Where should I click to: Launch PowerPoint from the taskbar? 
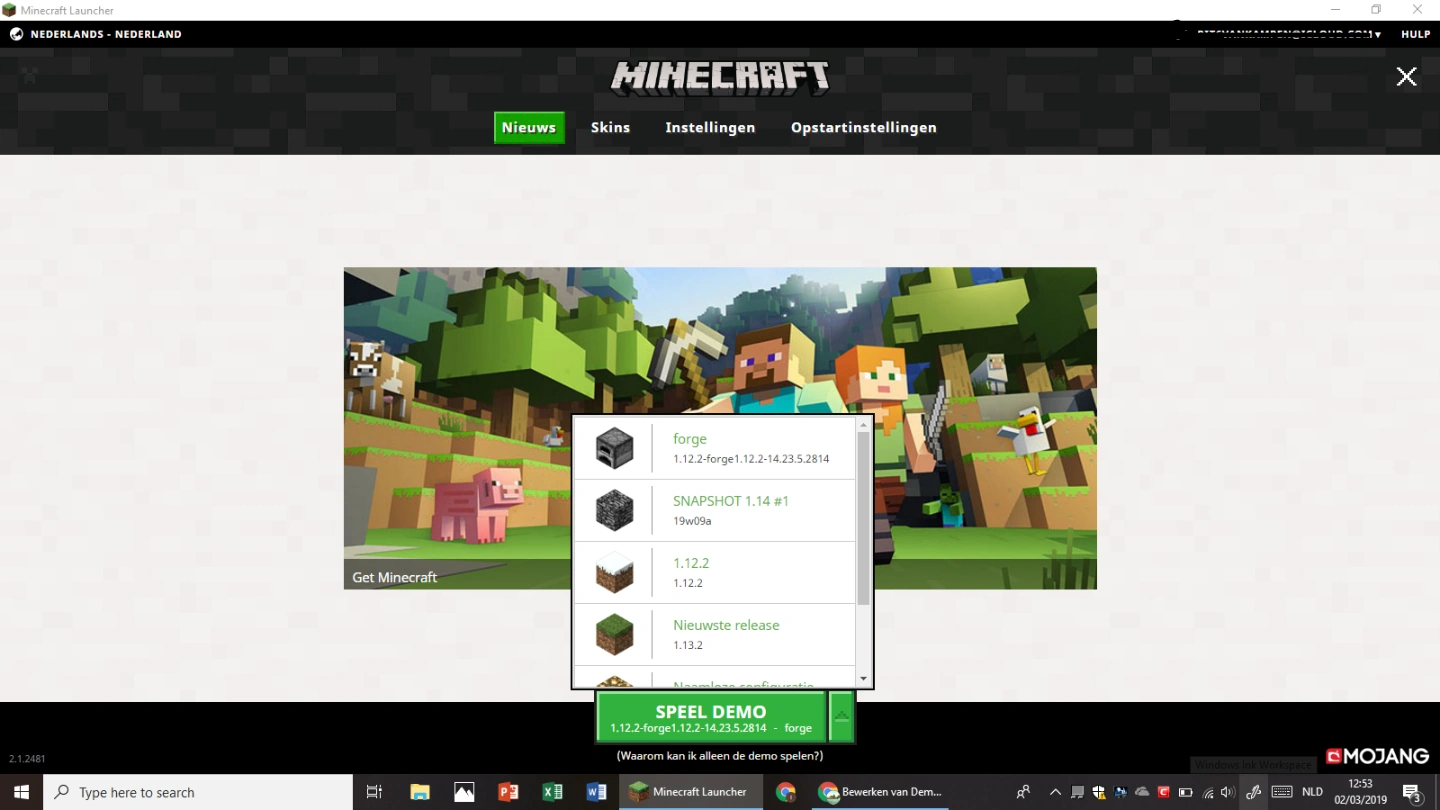[x=508, y=792]
